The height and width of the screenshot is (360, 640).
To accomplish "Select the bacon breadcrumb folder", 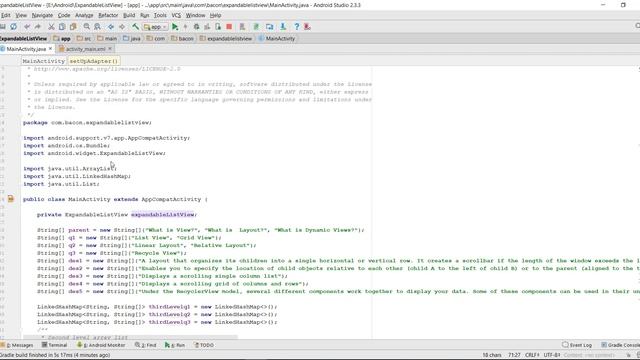I will tap(182, 38).
